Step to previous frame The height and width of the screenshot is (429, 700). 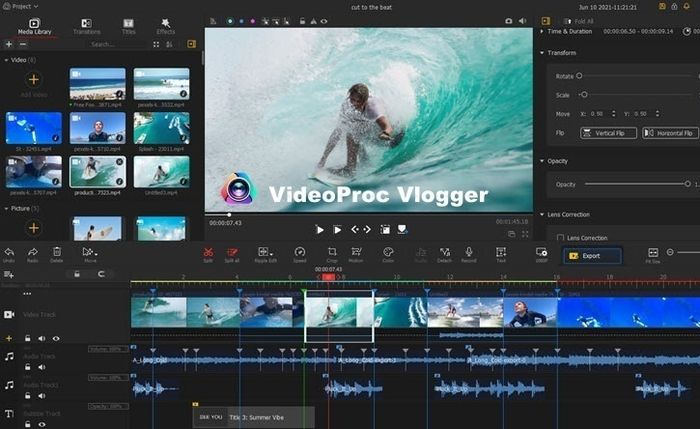(x=354, y=229)
